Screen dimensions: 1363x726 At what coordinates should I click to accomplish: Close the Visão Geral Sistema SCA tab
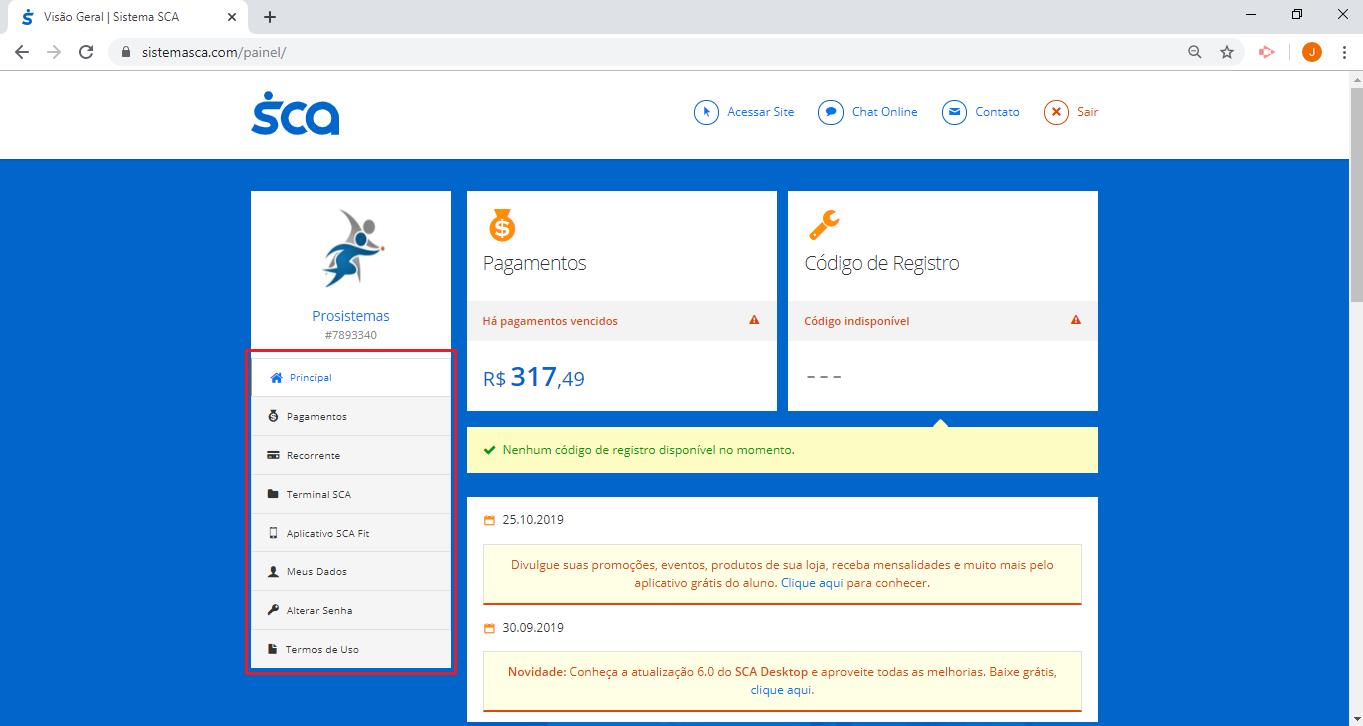click(x=232, y=17)
